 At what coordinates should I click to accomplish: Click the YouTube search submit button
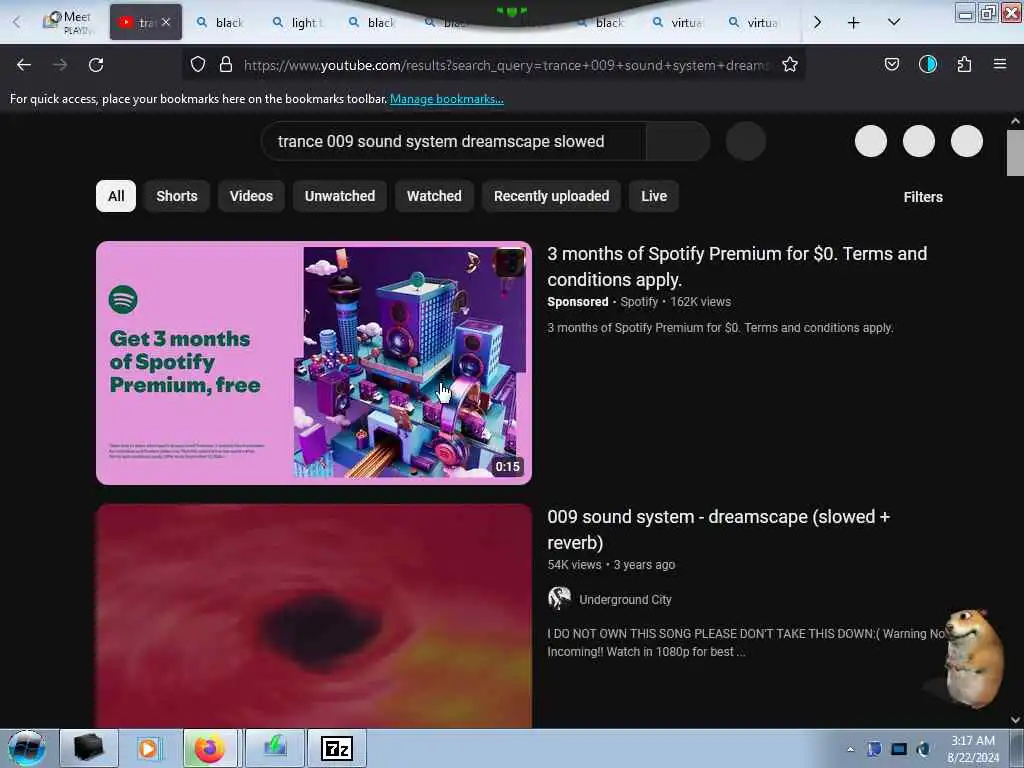click(678, 141)
